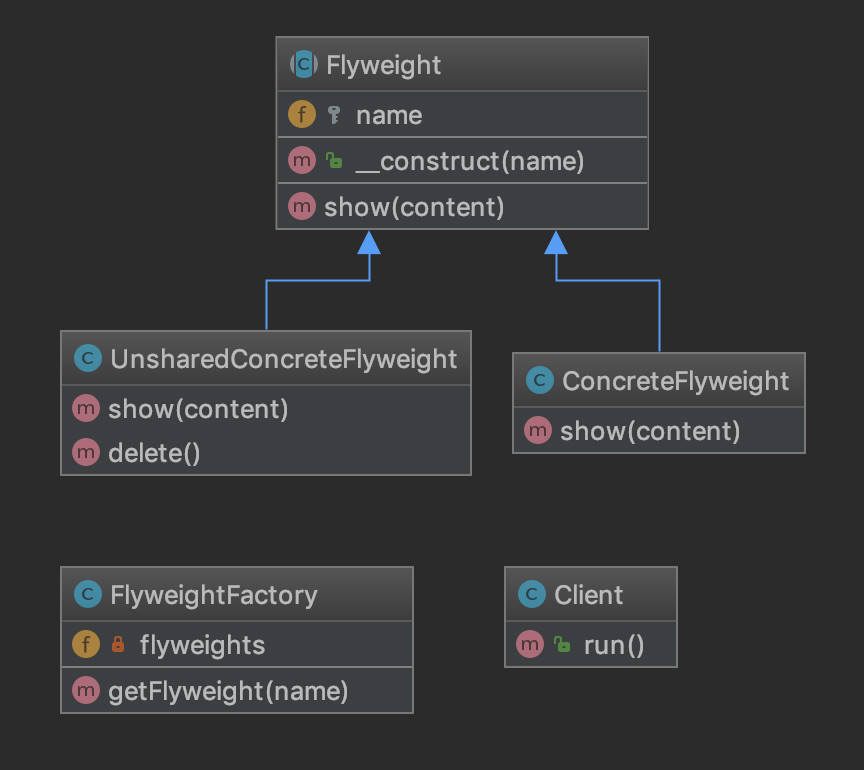This screenshot has width=864, height=770.
Task: Select the ConcreteFlyweight show(content) method
Action: (650, 431)
